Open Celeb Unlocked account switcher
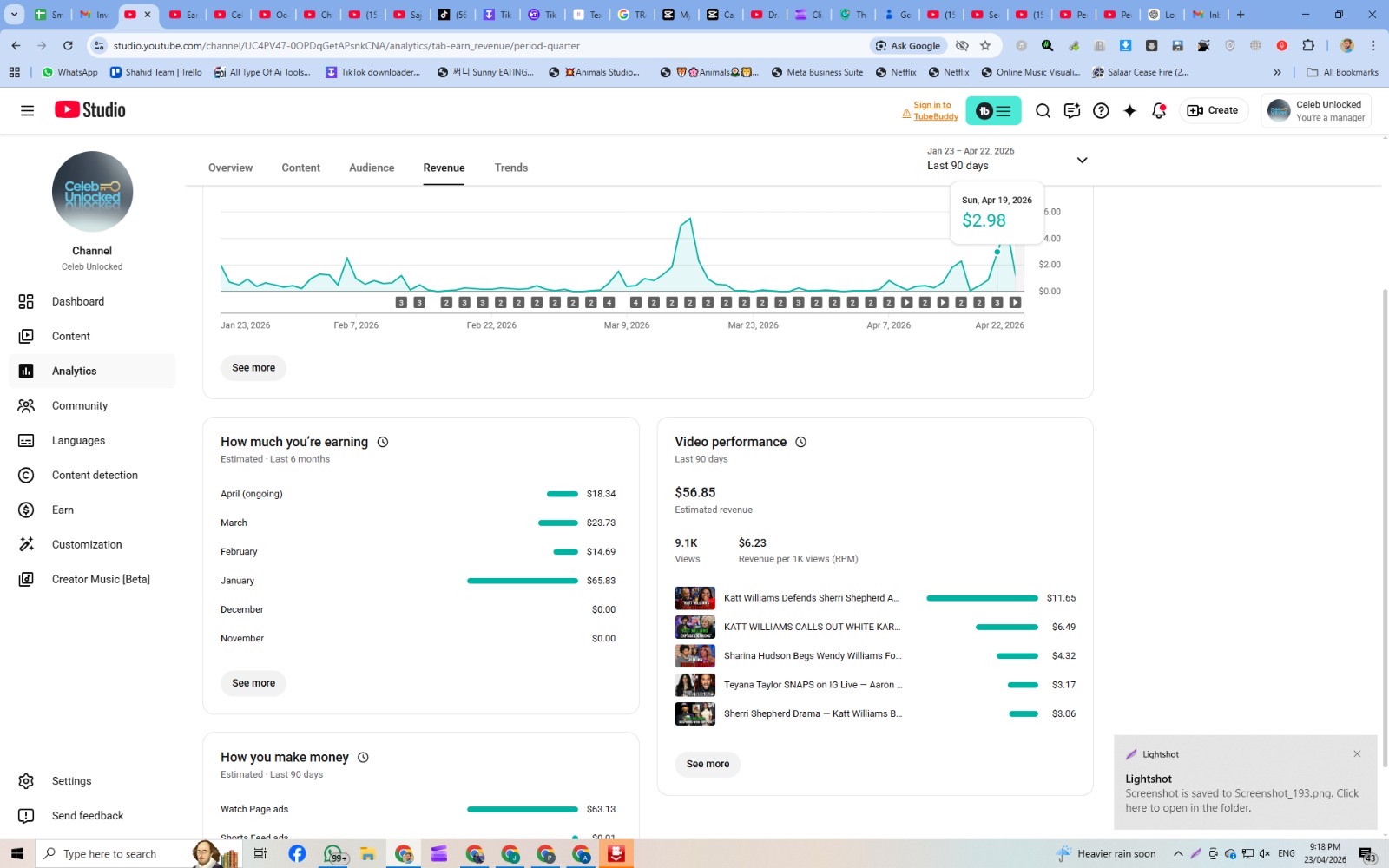Viewport: 1389px width, 868px height. (x=1316, y=110)
